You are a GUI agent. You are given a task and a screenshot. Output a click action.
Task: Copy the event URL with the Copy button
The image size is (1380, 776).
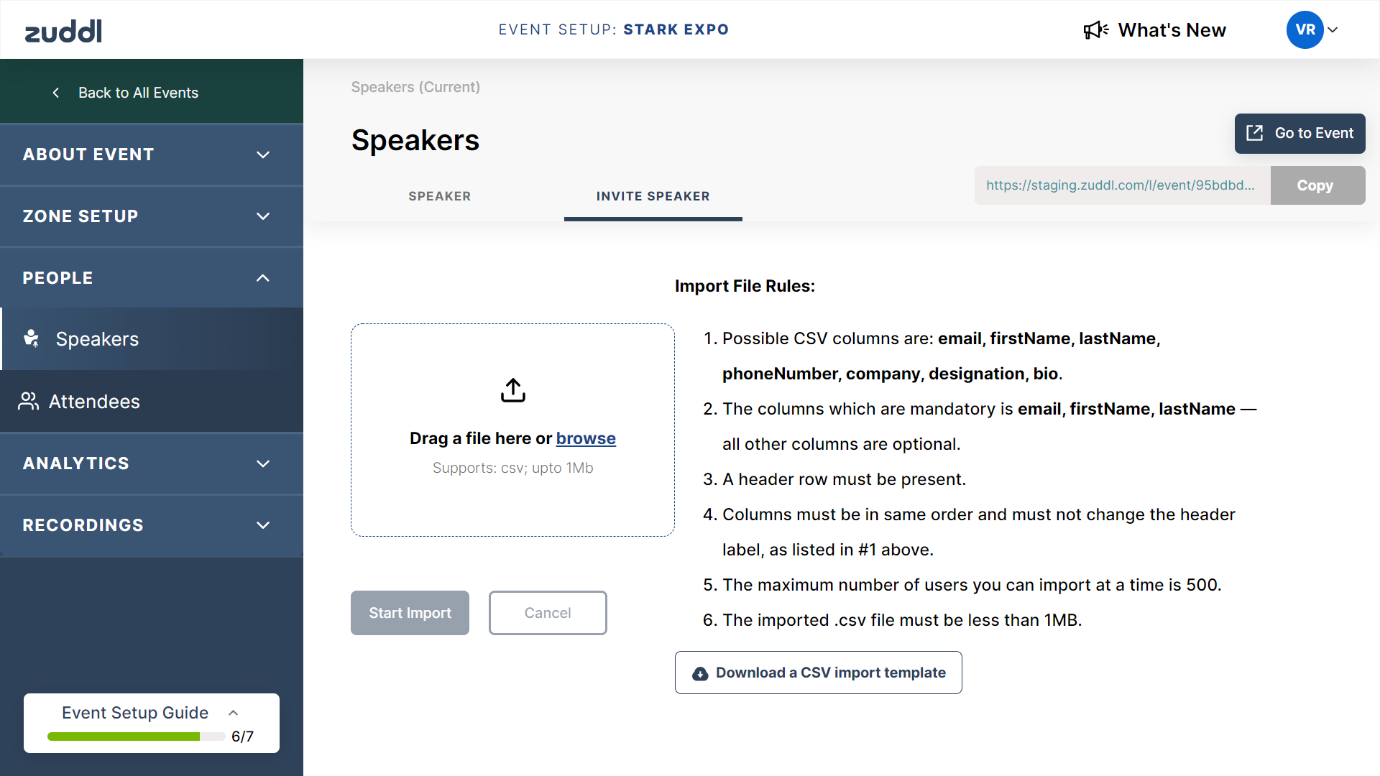click(x=1317, y=185)
